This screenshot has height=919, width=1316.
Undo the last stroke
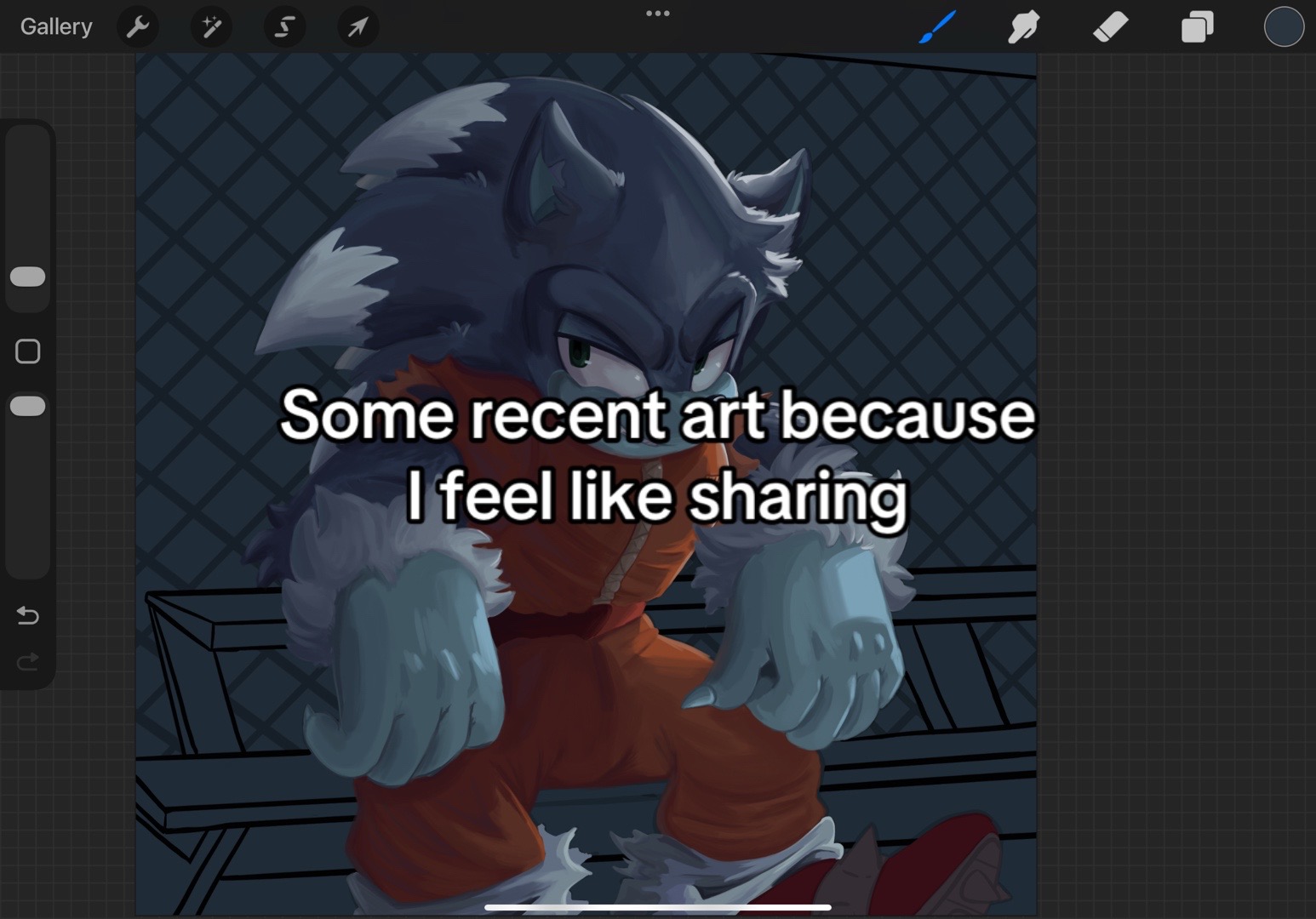[28, 615]
